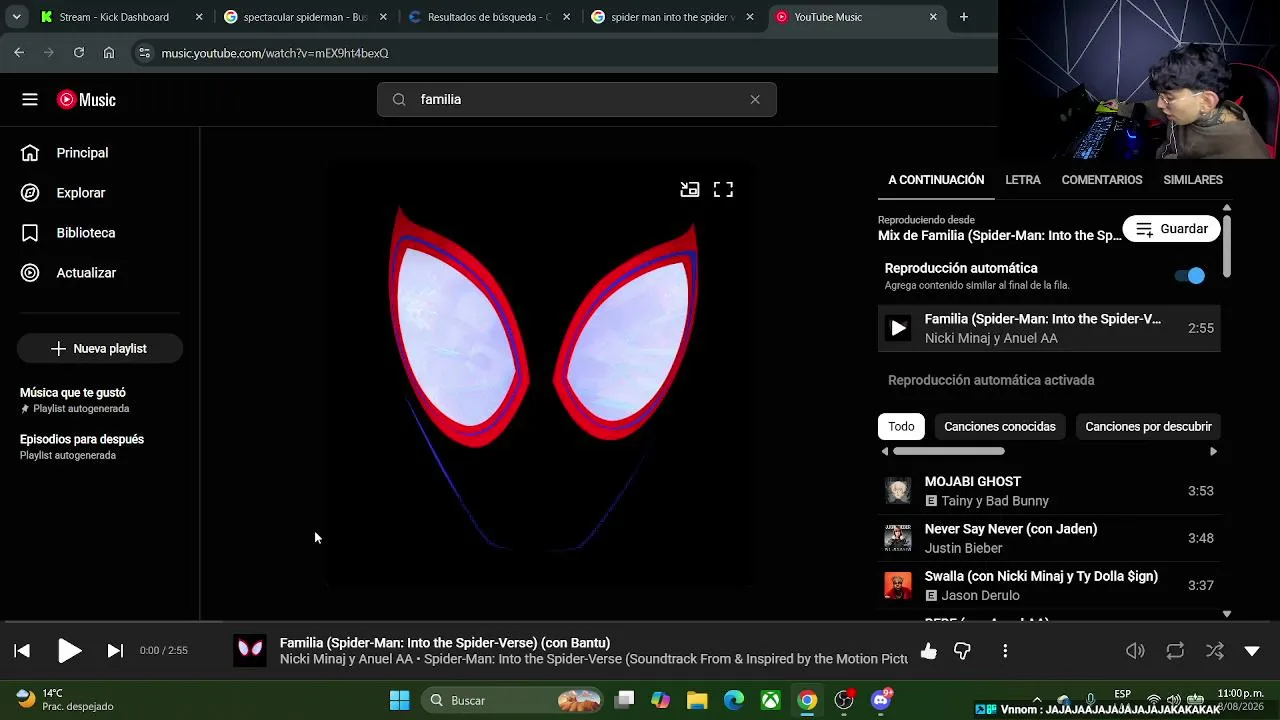Close the YouTube Music browser tab
The image size is (1280, 720).
tap(933, 17)
